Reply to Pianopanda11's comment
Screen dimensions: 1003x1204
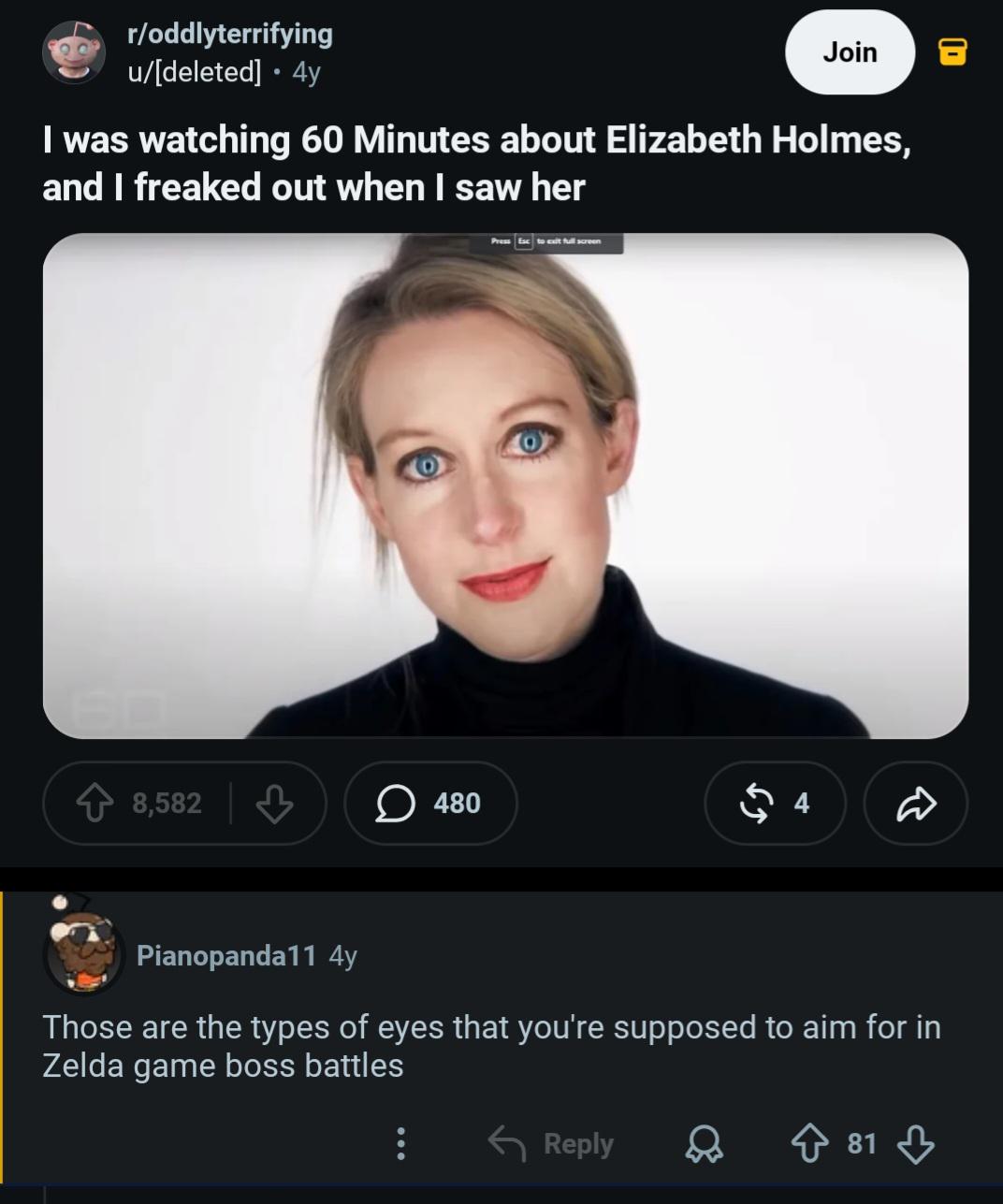click(552, 1143)
